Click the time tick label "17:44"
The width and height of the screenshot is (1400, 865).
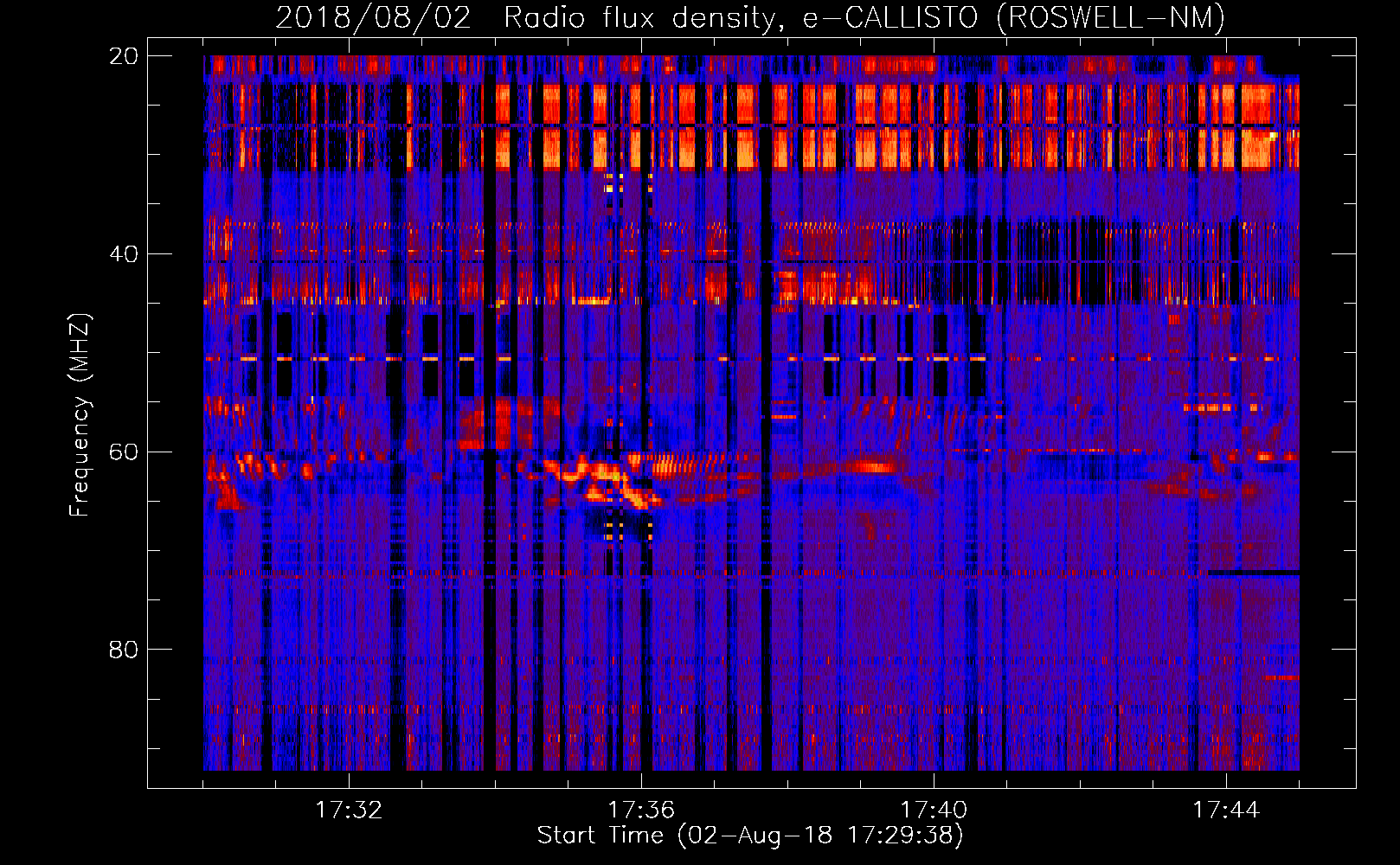pyautogui.click(x=1226, y=810)
